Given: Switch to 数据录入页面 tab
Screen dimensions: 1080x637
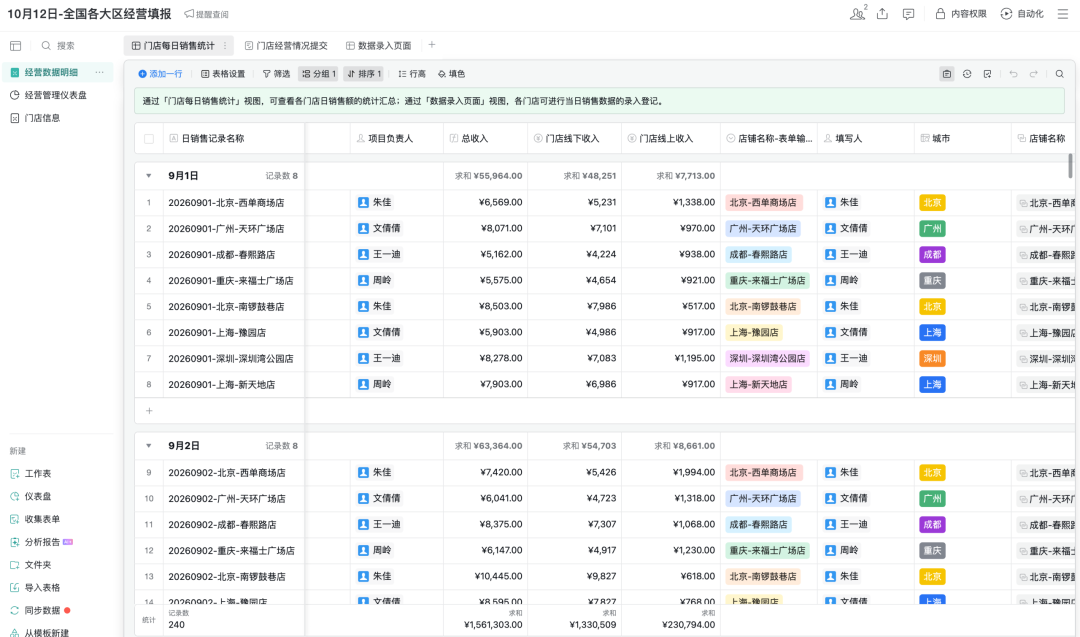Looking at the screenshot, I should click(x=378, y=45).
